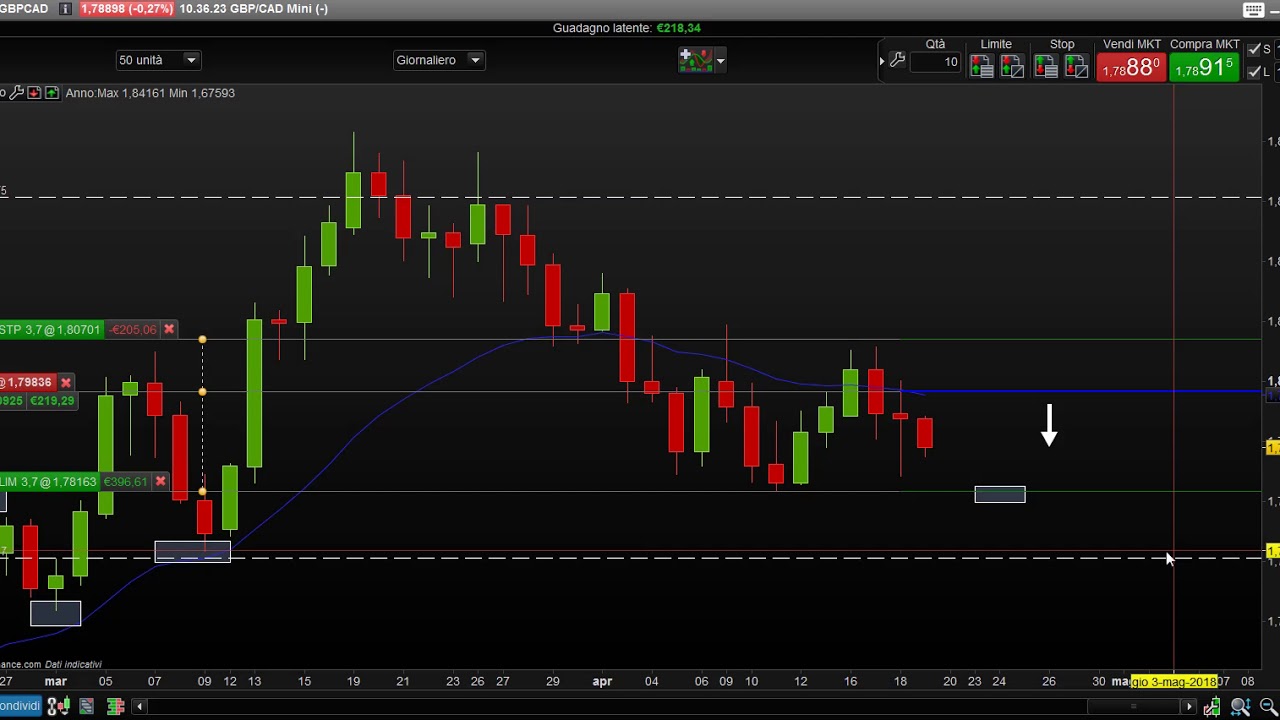
Task: Click the magnifier with arrows zoom icon
Action: pos(1240,707)
